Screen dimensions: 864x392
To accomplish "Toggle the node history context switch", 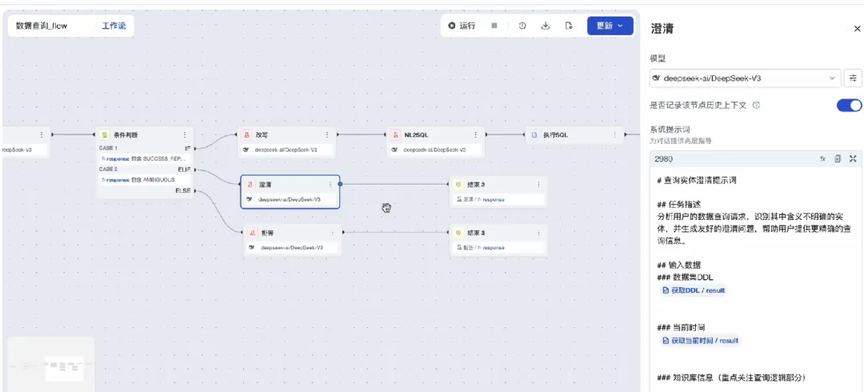I will pos(849,105).
